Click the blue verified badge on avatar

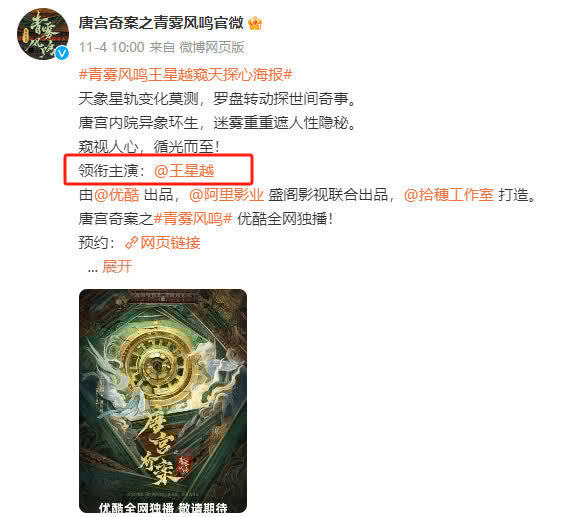[x=62, y=53]
